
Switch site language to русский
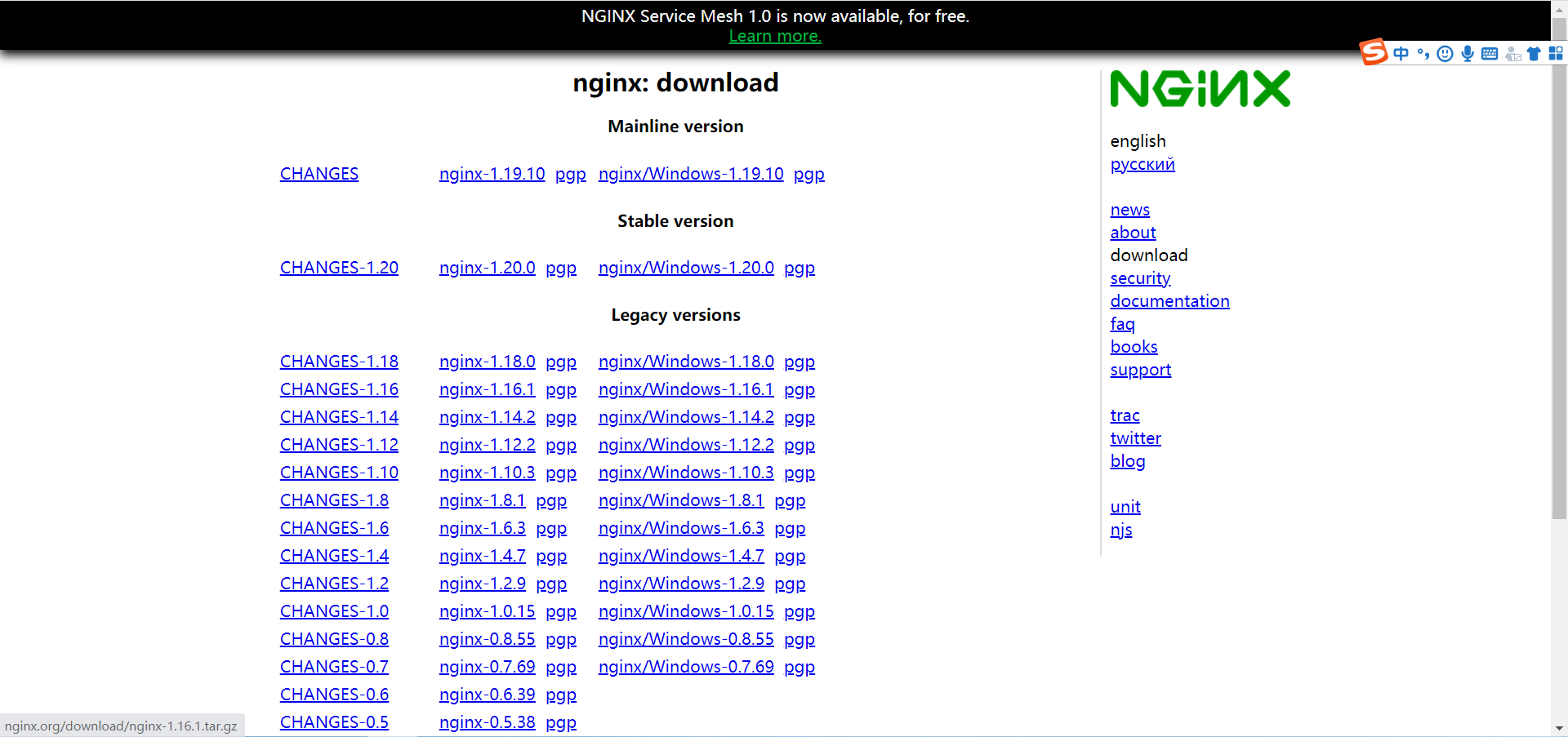click(1143, 164)
